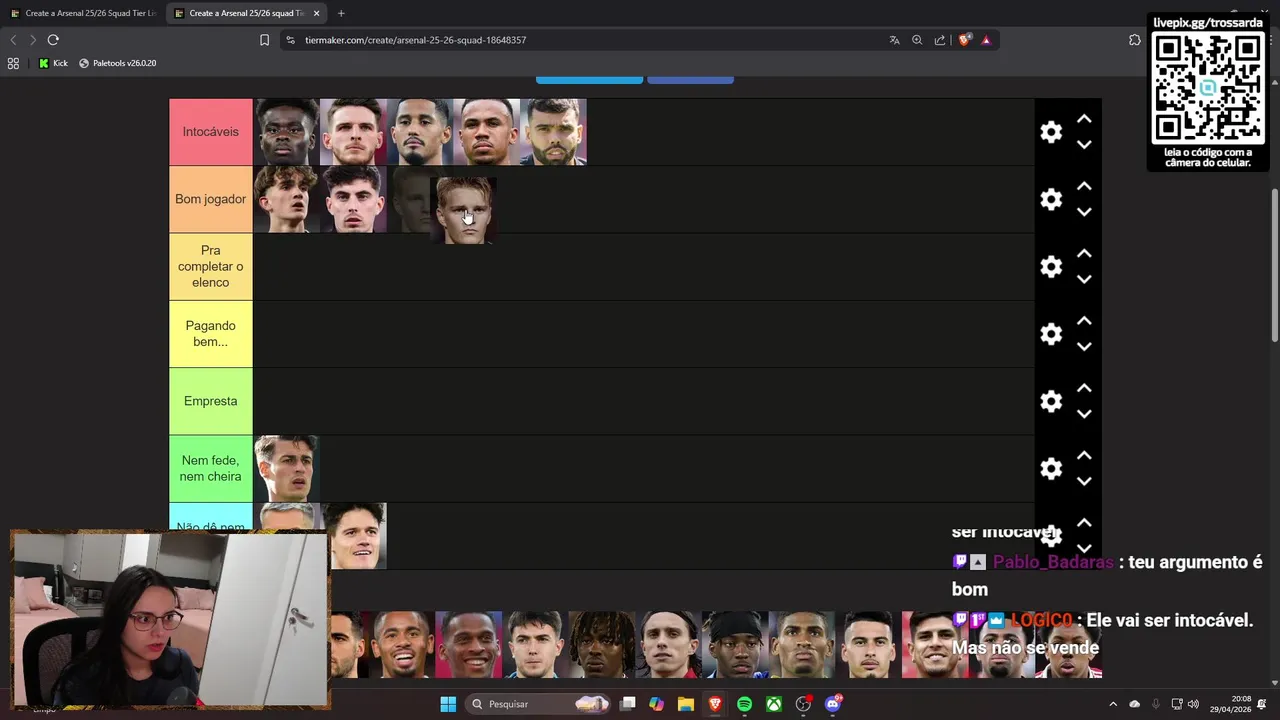Viewport: 1280px width, 720px height.
Task: Switch to first Create a Arsenal 25/26 tab
Action: 84,13
